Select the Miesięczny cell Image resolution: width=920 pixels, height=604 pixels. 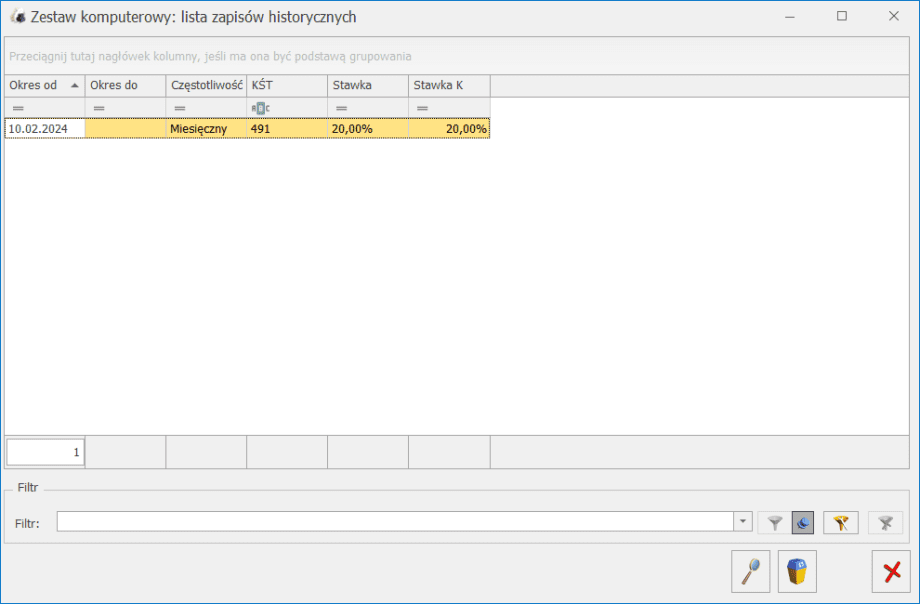pos(207,129)
